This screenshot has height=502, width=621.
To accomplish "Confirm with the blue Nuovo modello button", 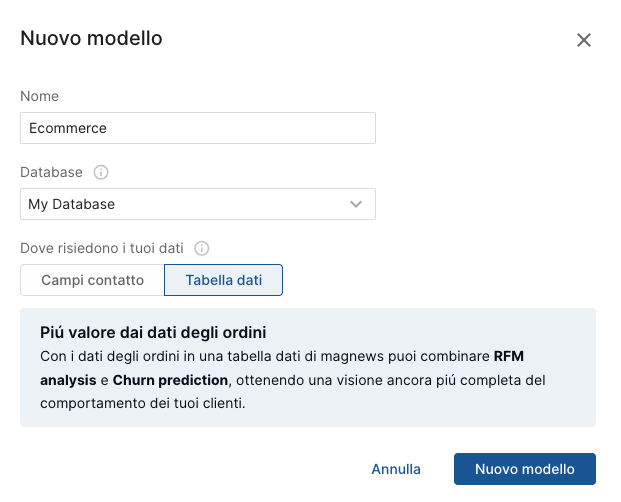I will pyautogui.click(x=525, y=469).
